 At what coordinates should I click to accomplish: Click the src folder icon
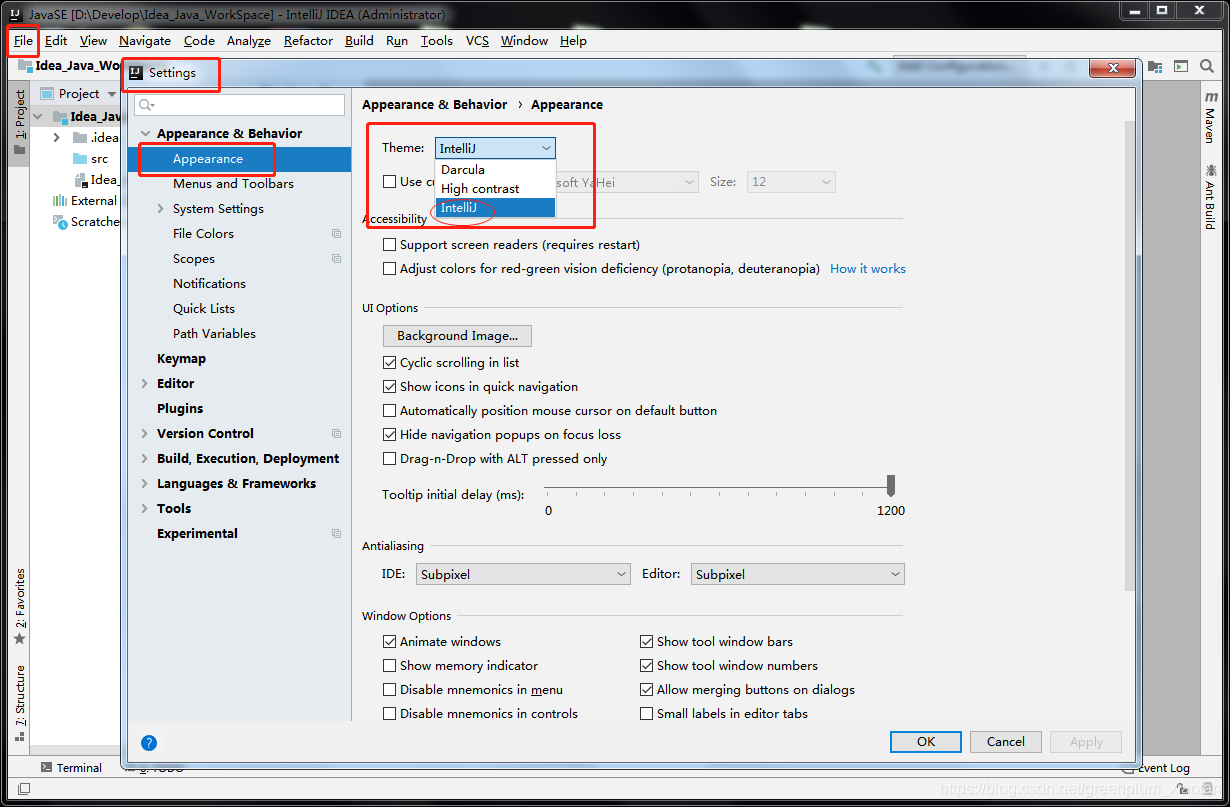coord(80,159)
